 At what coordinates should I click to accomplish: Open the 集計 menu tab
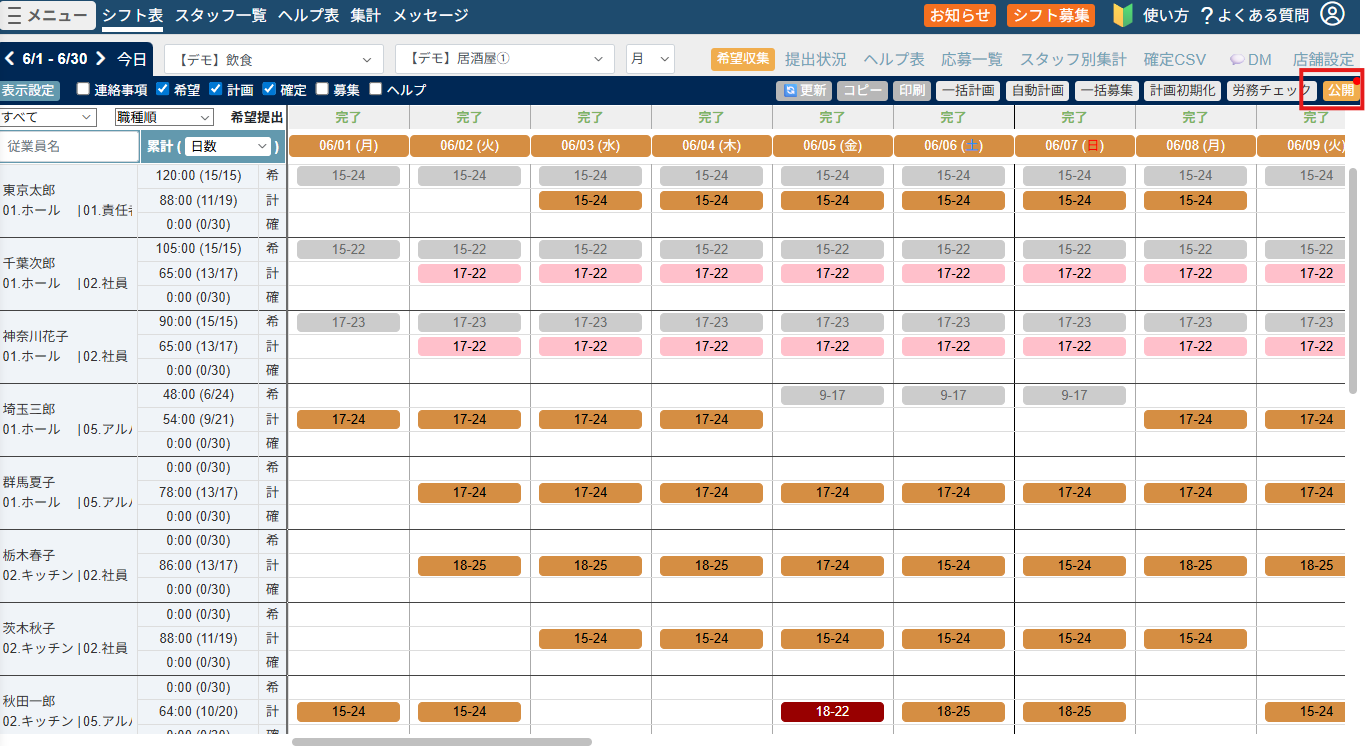coord(365,15)
